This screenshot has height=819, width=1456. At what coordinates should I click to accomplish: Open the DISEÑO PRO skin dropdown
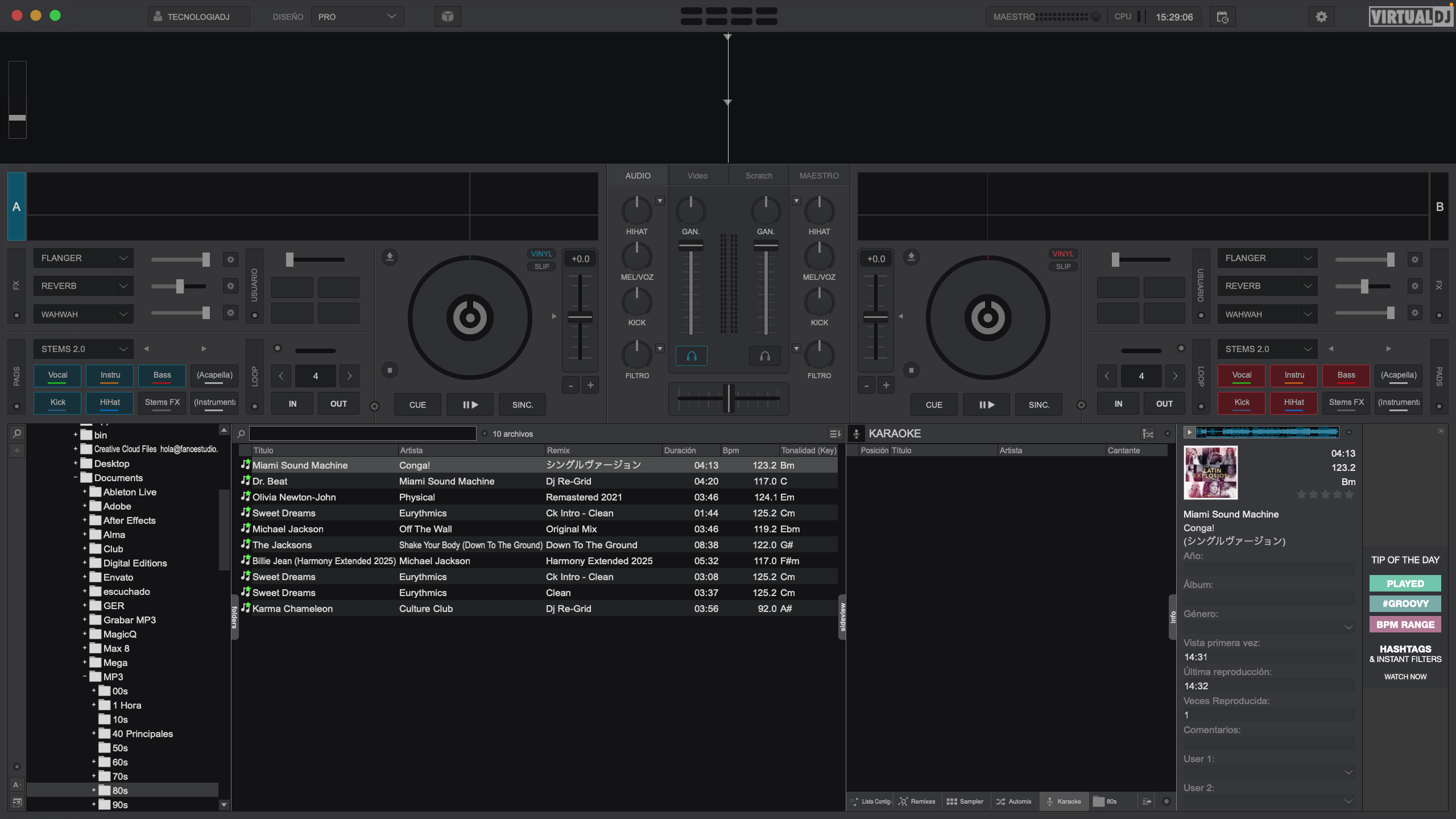click(x=357, y=16)
